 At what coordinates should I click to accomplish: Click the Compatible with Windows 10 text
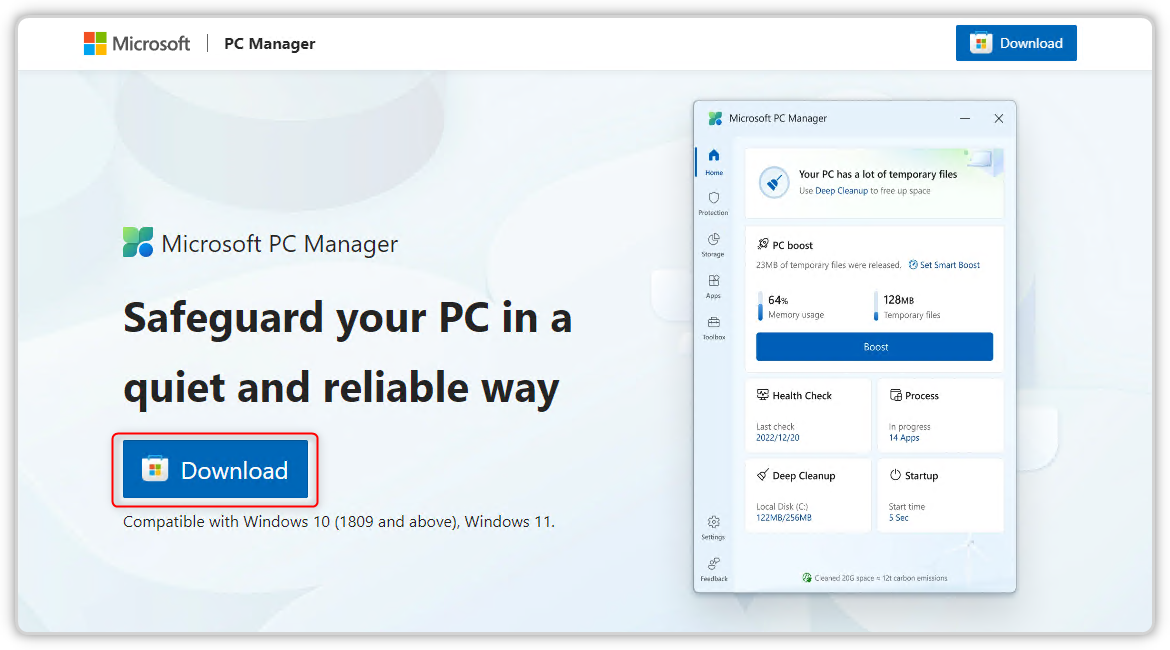point(339,522)
